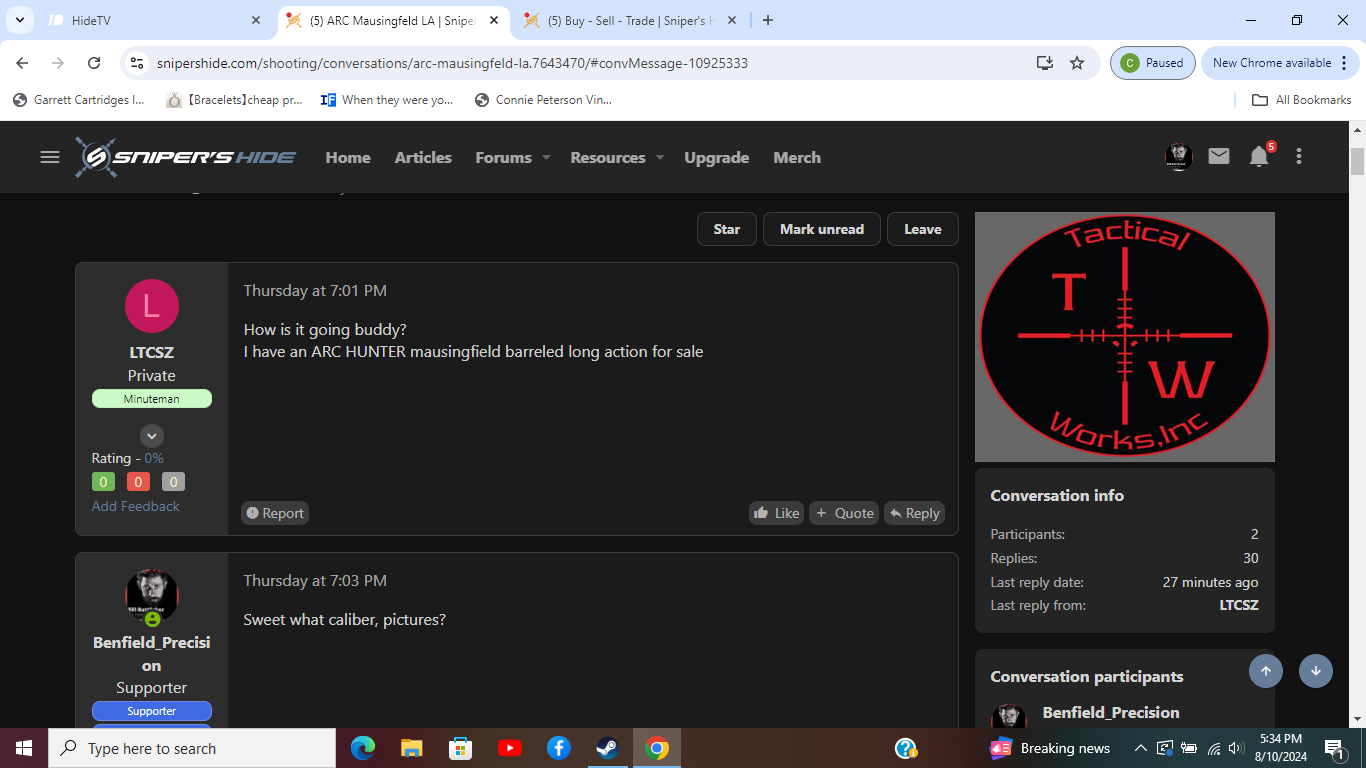Screen dimensions: 1366x768
Task: Open the hamburger navigation menu
Action: pyautogui.click(x=50, y=157)
